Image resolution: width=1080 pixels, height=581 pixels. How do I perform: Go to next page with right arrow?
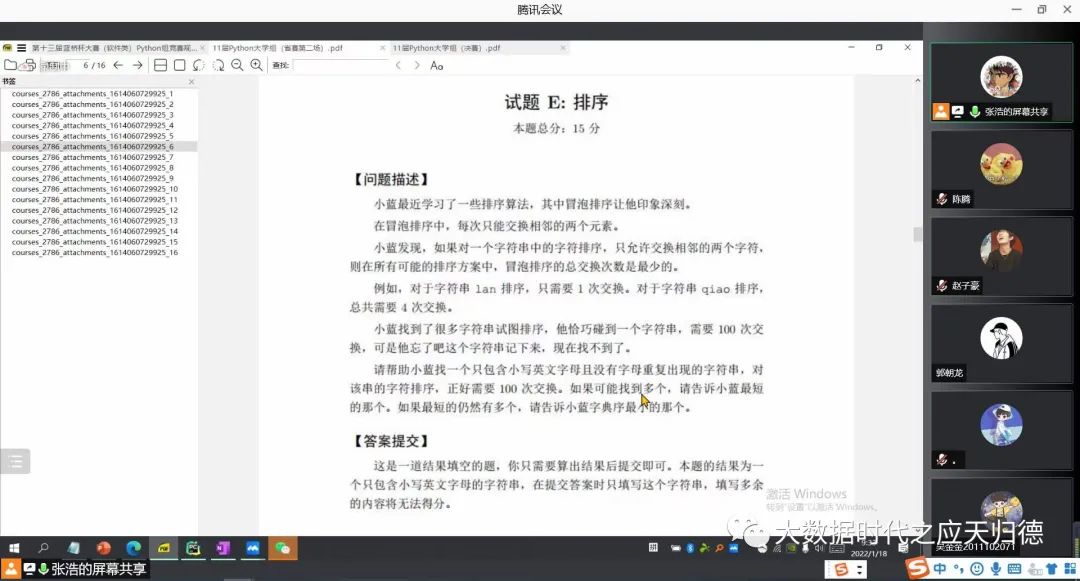pos(138,65)
